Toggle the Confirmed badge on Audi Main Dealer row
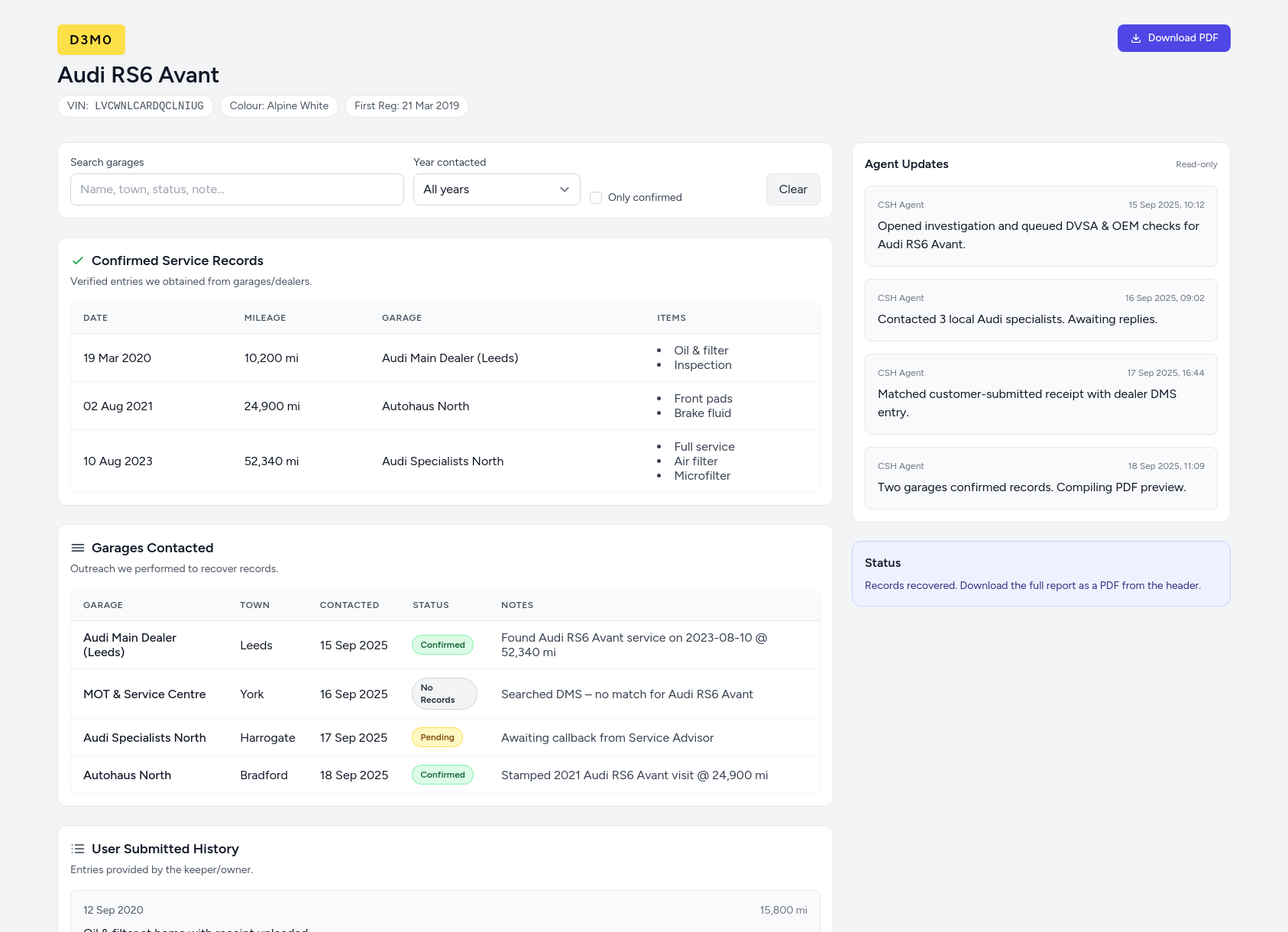 click(x=442, y=644)
